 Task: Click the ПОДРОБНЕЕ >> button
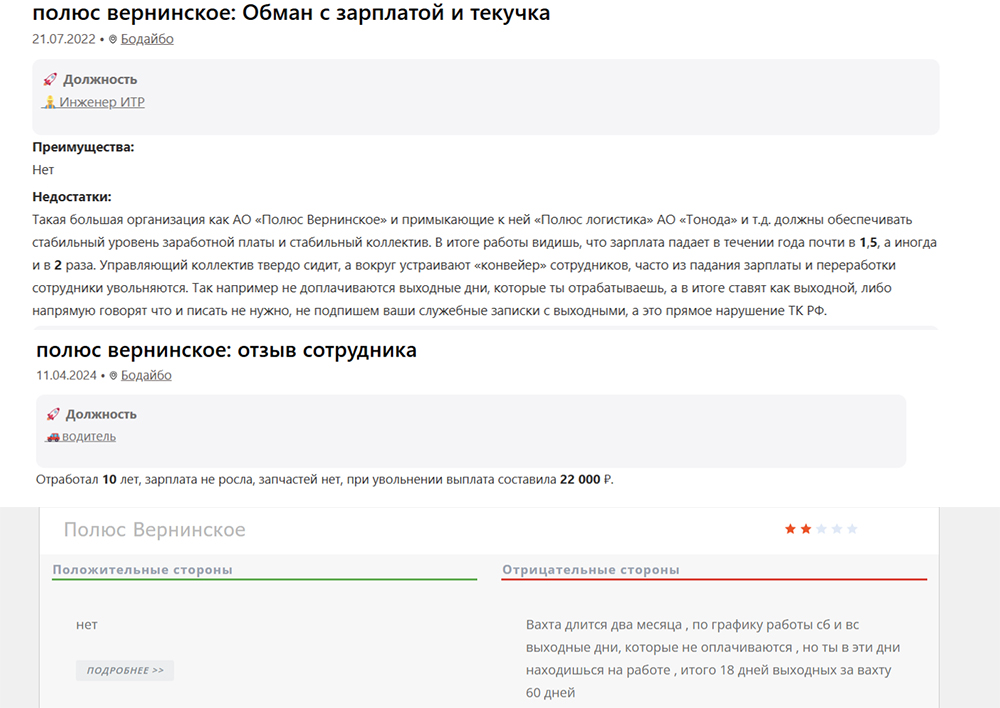[x=125, y=670]
